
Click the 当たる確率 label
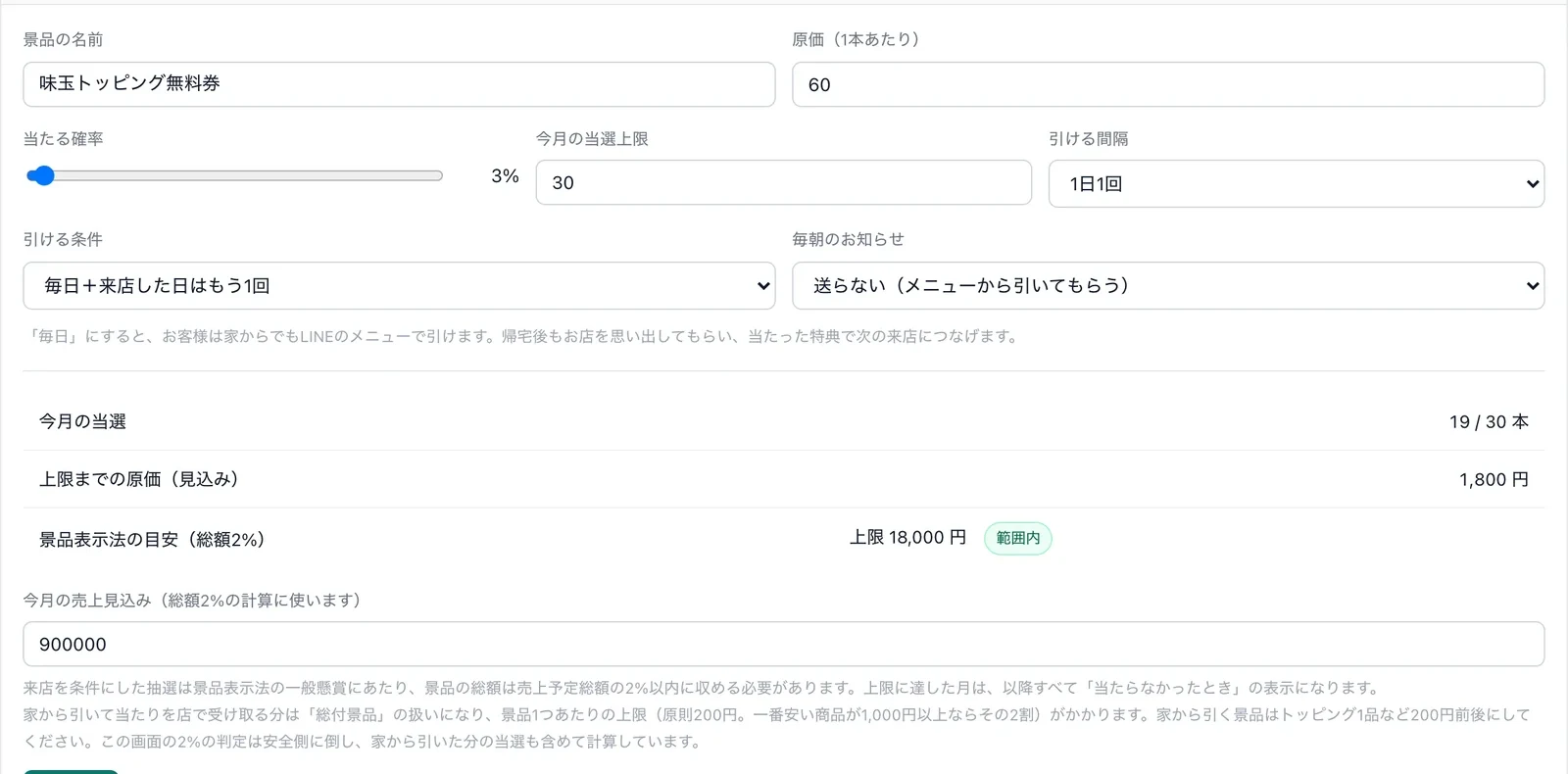[63, 139]
